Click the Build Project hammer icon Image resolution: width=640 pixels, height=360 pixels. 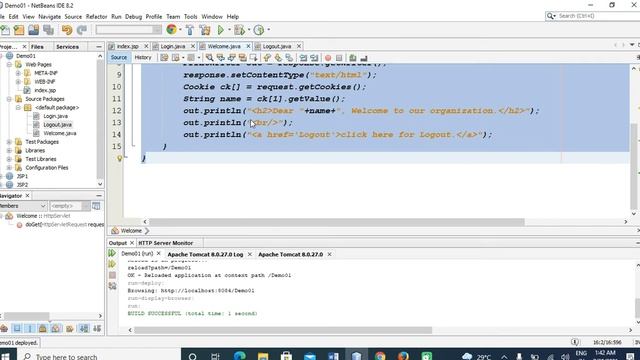click(x=190, y=30)
